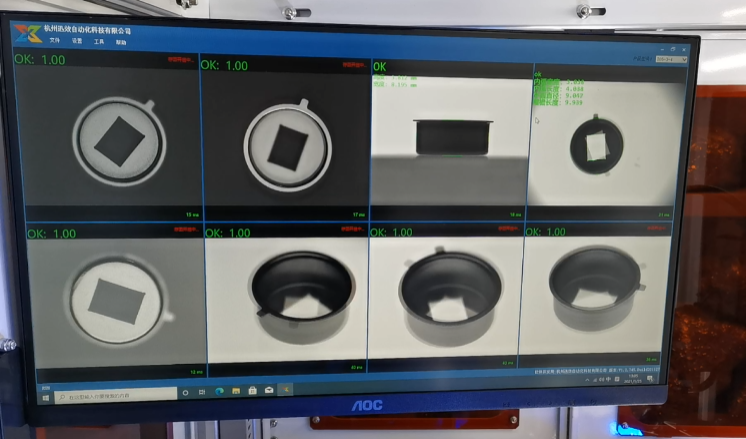Click the large 'OK' label in the side-profile view
The width and height of the screenshot is (746, 439).
pyautogui.click(x=380, y=67)
